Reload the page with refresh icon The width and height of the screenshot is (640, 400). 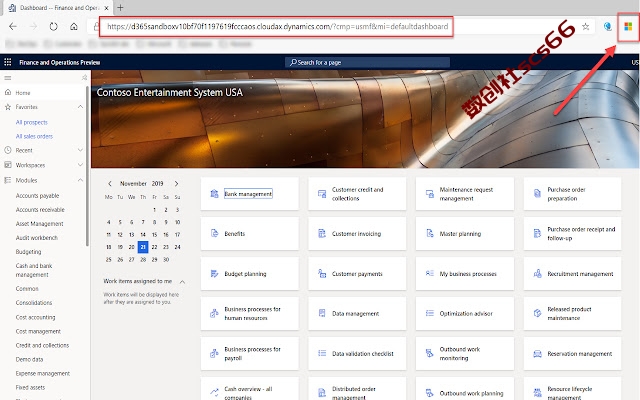tap(53, 27)
